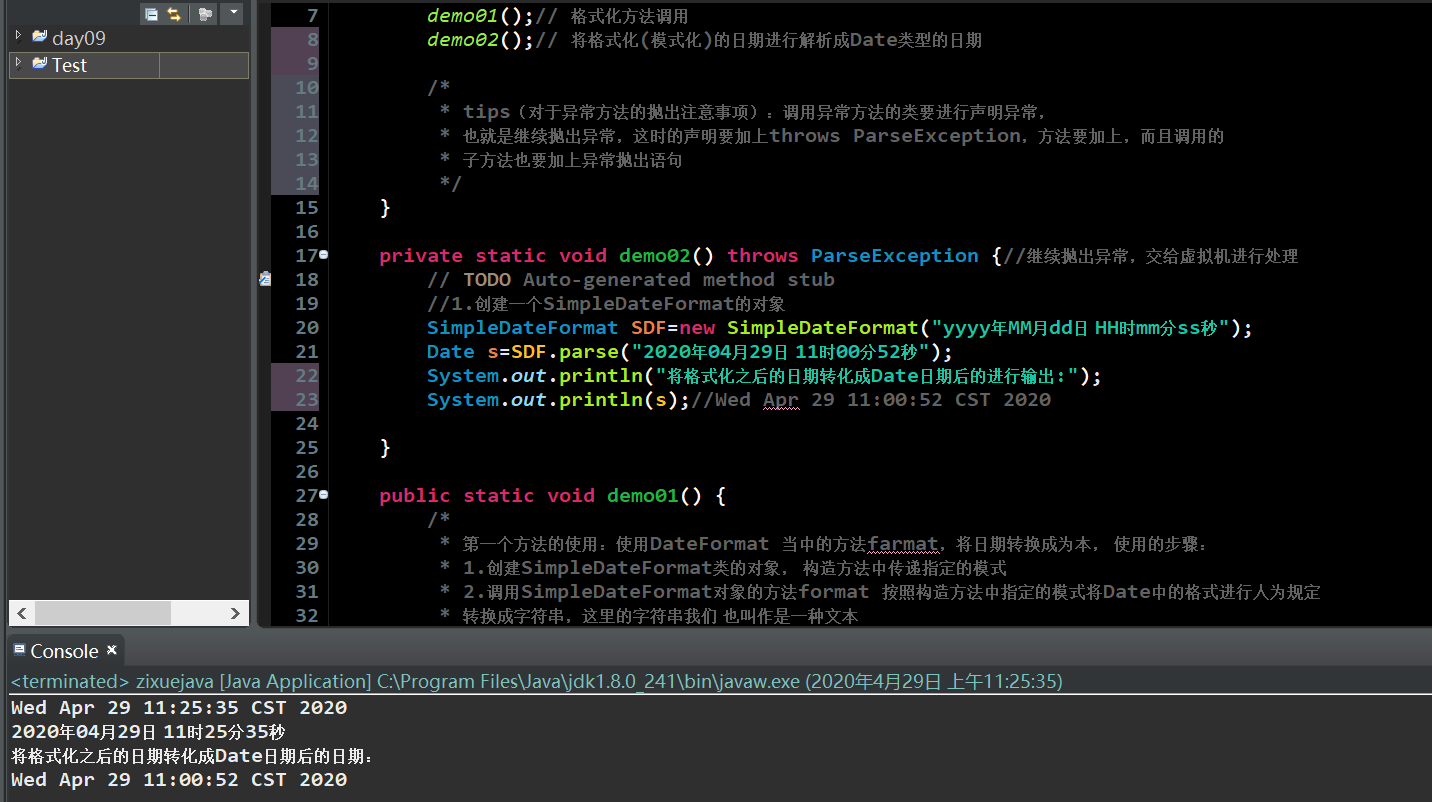The height and width of the screenshot is (802, 1432).
Task: Click line number 15 in the gutter
Action: click(306, 208)
